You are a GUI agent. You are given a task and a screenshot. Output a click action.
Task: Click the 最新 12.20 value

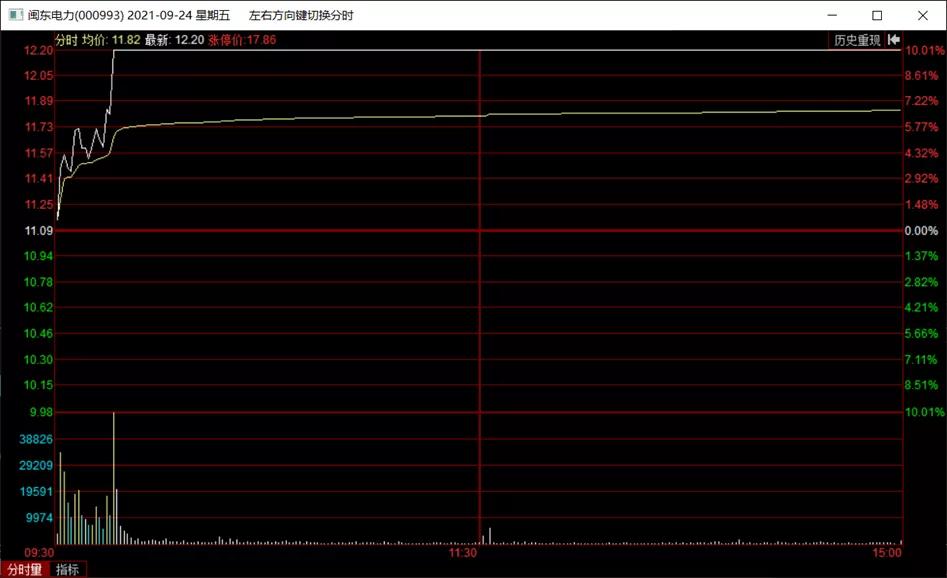pos(175,40)
